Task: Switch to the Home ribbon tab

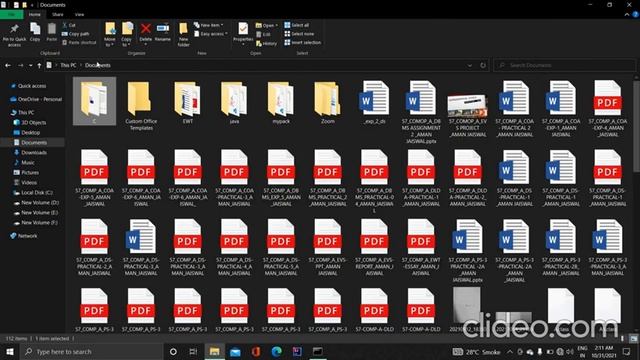Action: [35, 14]
